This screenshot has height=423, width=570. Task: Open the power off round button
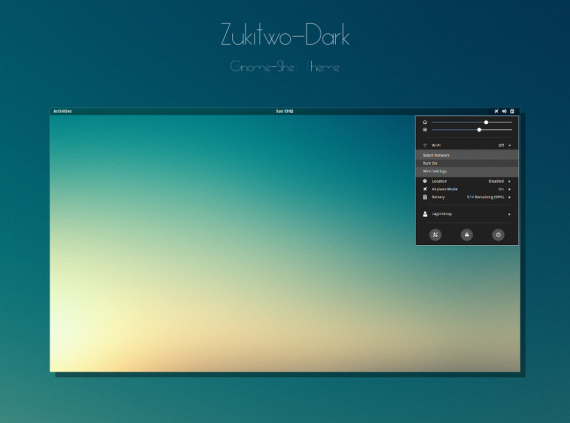(498, 235)
